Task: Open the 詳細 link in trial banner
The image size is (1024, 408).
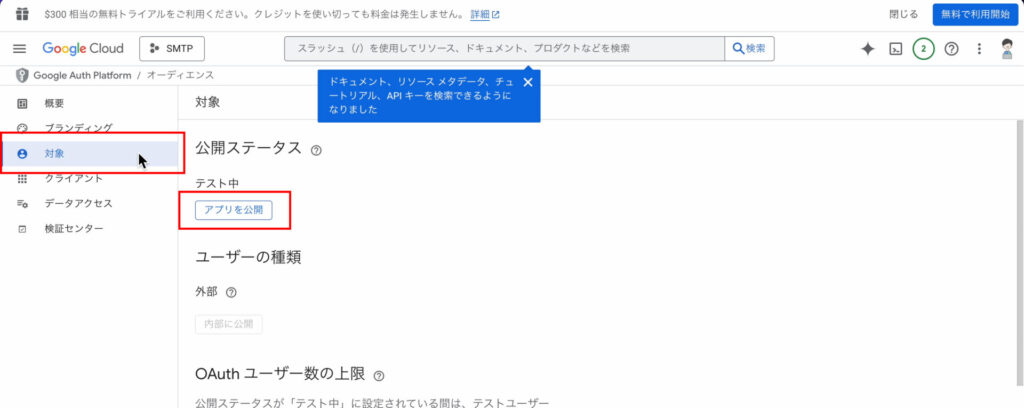Action: click(x=485, y=14)
